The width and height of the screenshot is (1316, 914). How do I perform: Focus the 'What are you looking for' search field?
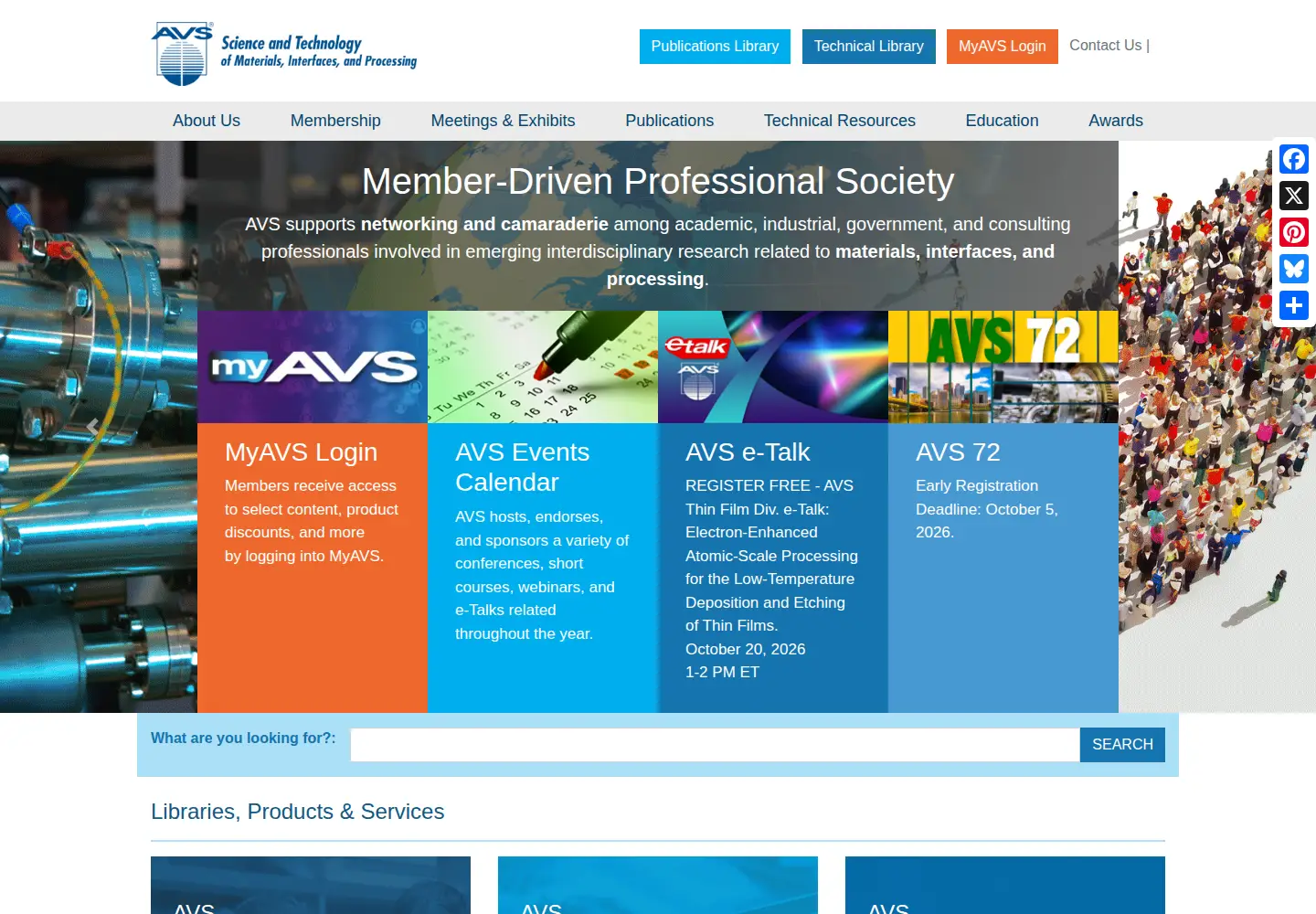716,745
